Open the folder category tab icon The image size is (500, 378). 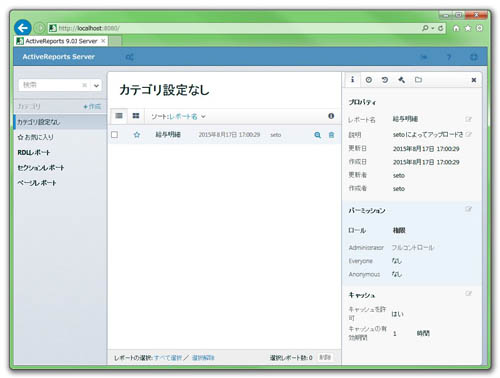pyautogui.click(x=418, y=80)
